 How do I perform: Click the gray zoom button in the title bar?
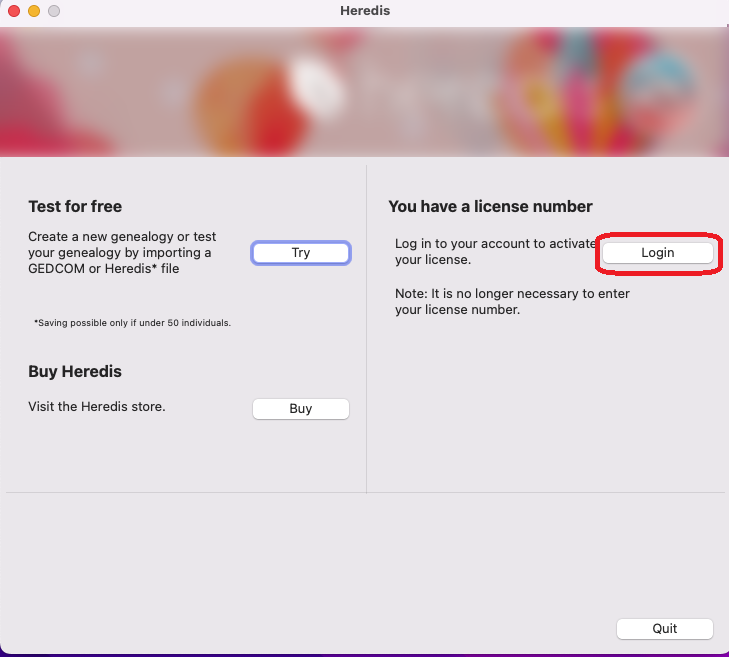coord(54,11)
